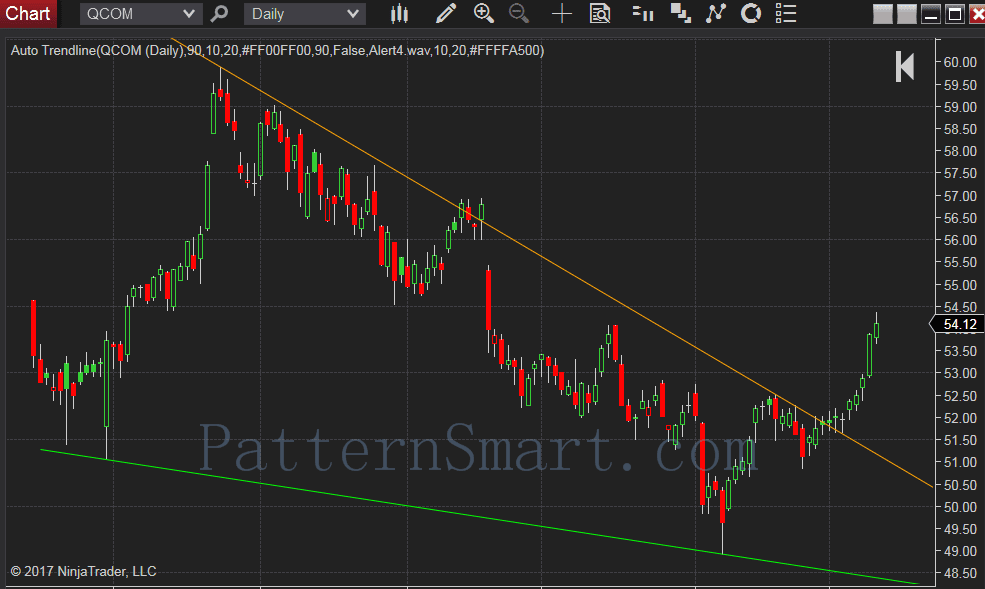Image resolution: width=985 pixels, height=589 pixels.
Task: Open the Daily interval dropdown
Action: point(305,14)
